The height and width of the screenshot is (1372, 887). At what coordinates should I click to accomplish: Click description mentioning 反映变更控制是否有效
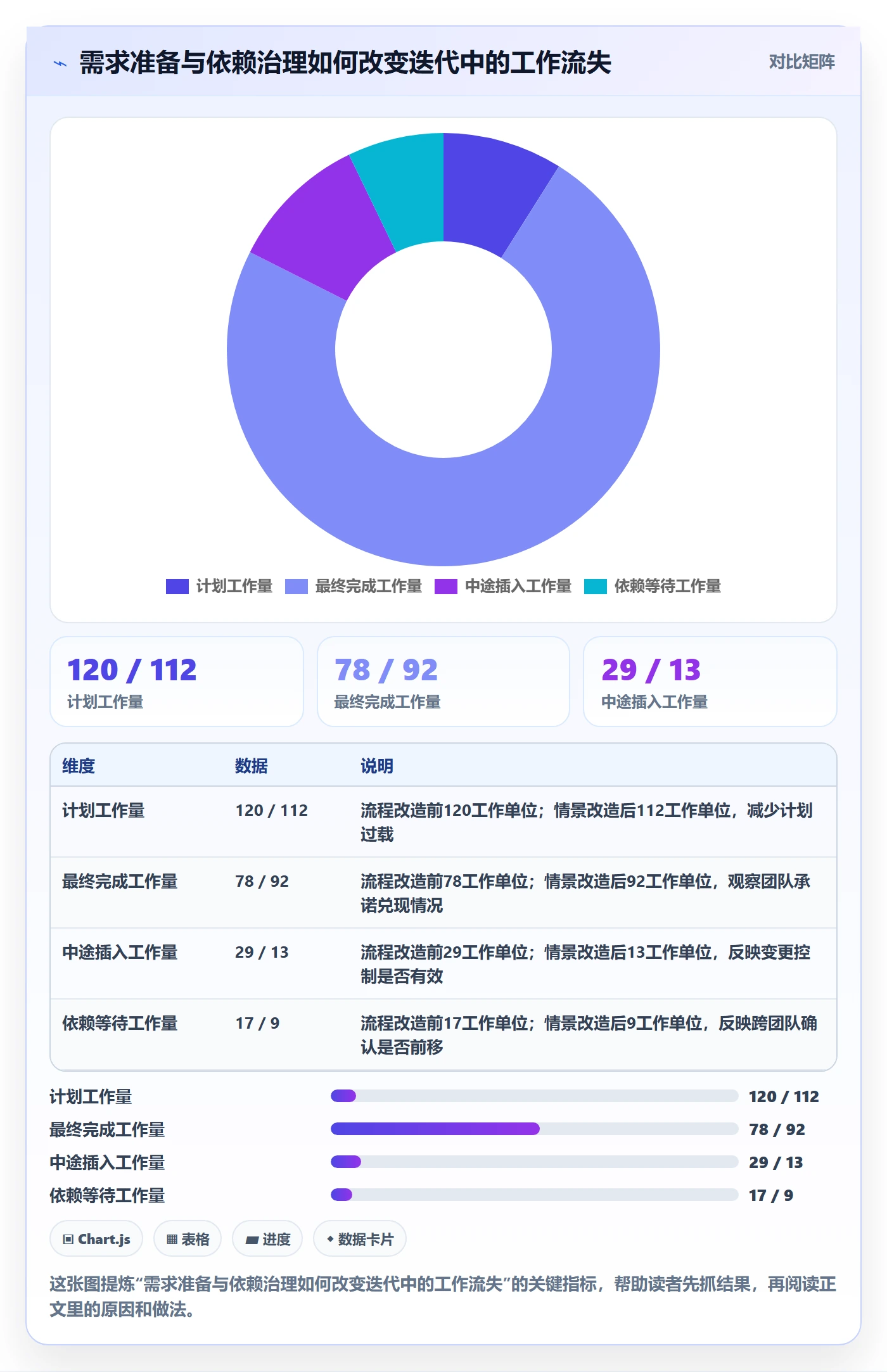point(586,964)
